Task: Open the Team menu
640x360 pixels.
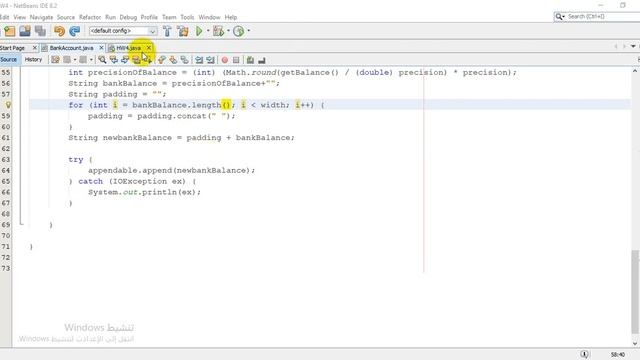Action: coord(169,17)
